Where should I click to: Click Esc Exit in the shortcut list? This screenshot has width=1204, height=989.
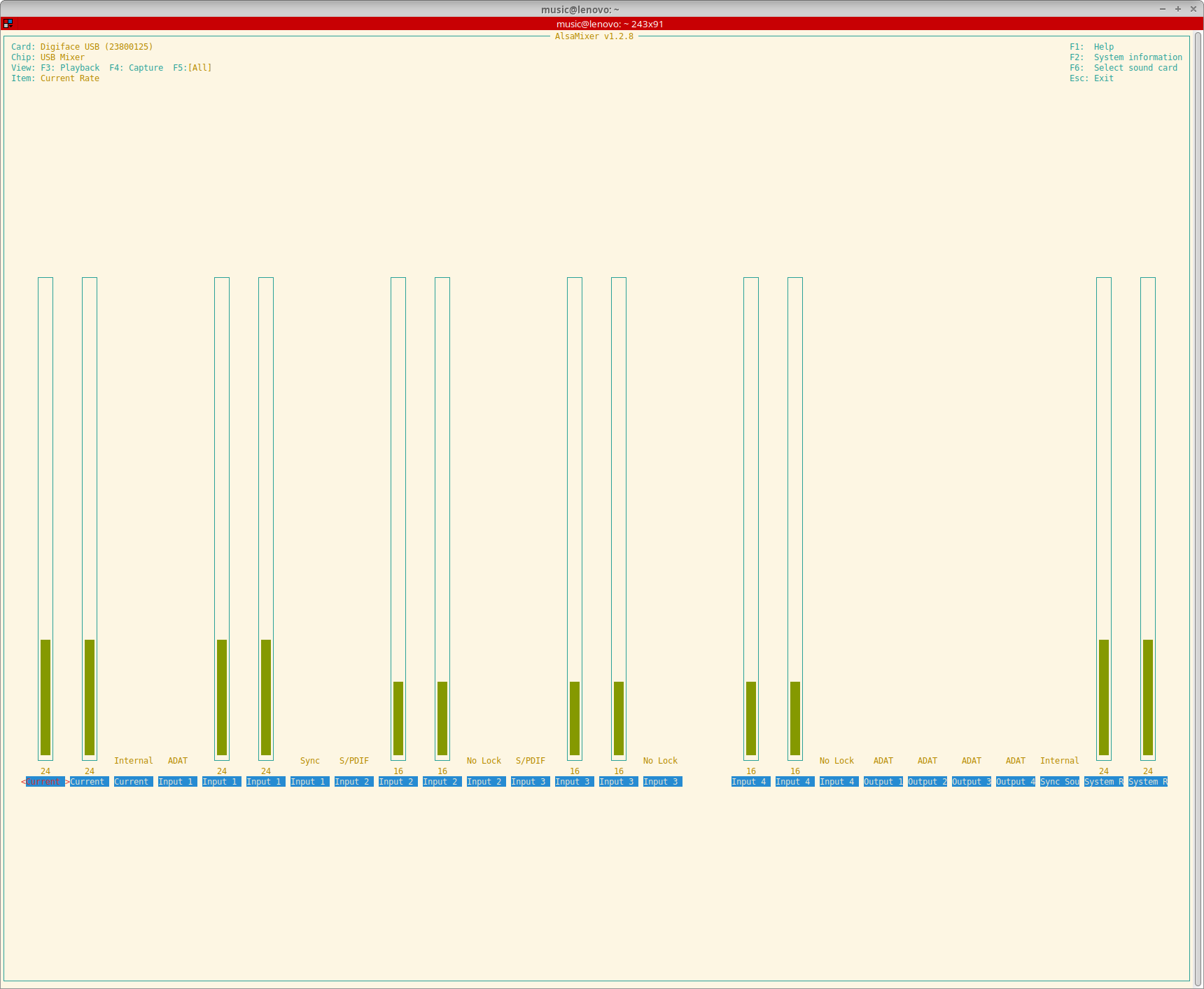(x=1091, y=78)
